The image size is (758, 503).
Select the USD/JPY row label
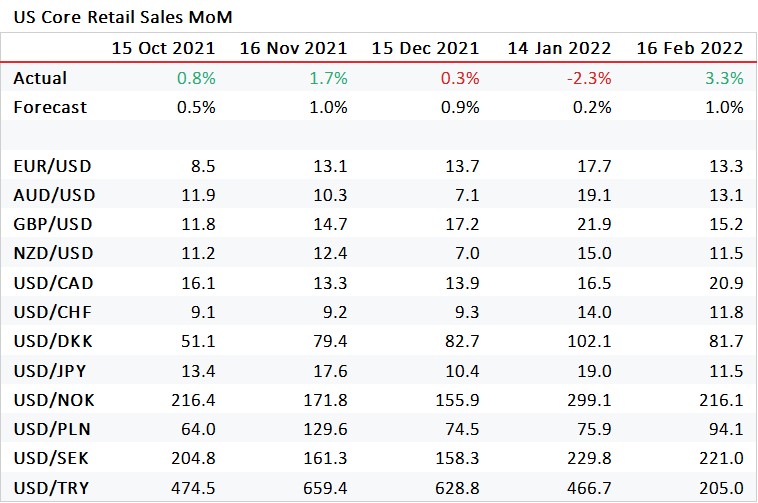[50, 371]
